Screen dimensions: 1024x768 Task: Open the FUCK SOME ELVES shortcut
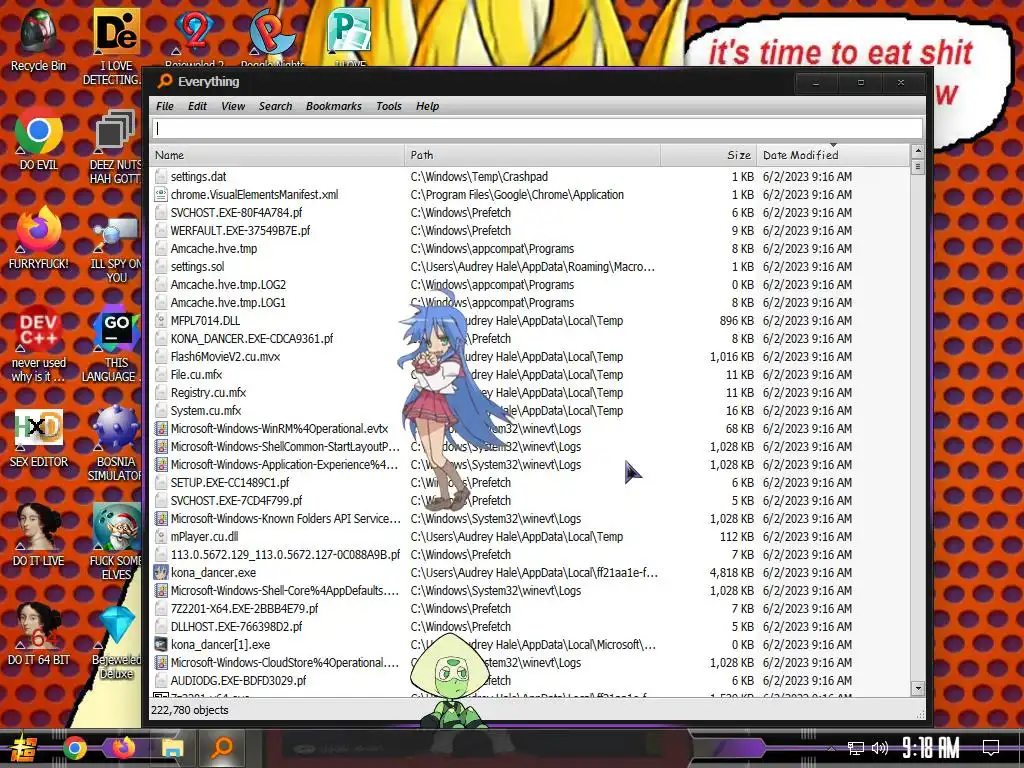pos(115,542)
